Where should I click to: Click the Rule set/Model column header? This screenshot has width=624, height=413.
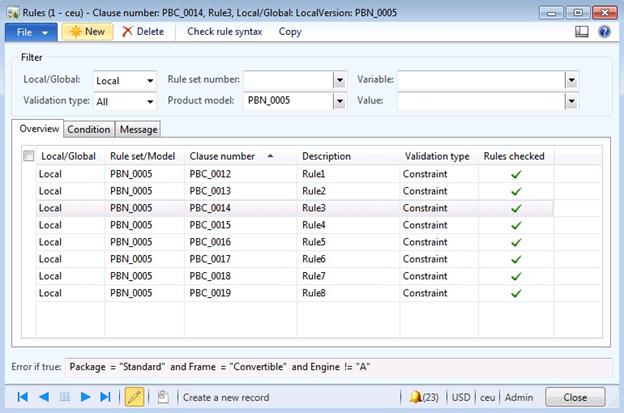tap(142, 156)
